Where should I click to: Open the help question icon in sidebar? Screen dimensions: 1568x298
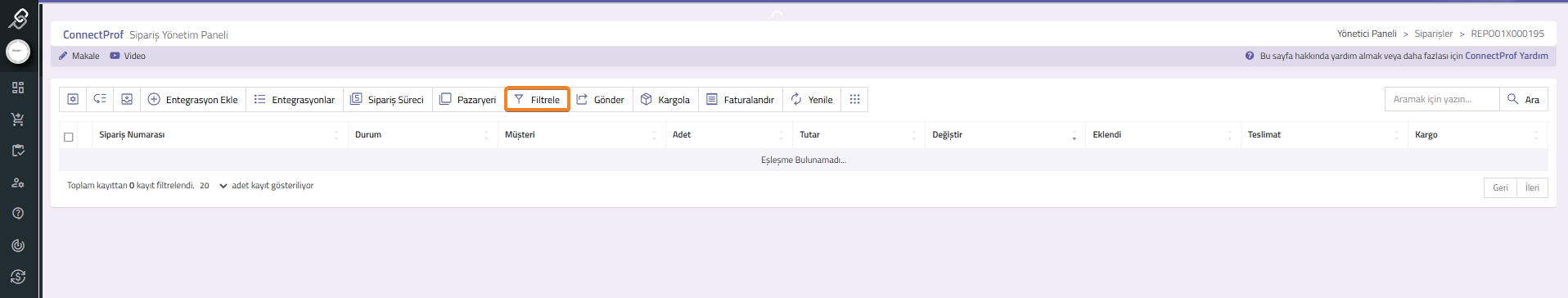(x=18, y=214)
